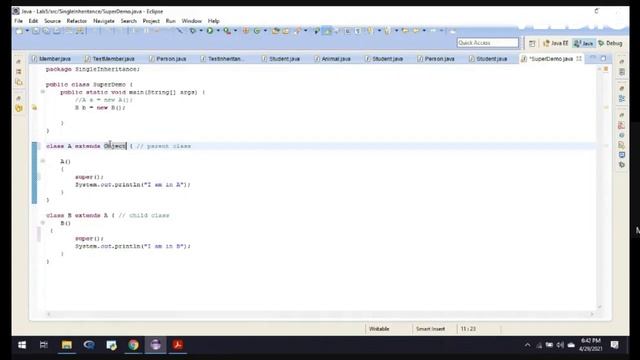Image resolution: width=640 pixels, height=360 pixels.
Task: Open the Windows notification center
Action: tap(614, 345)
